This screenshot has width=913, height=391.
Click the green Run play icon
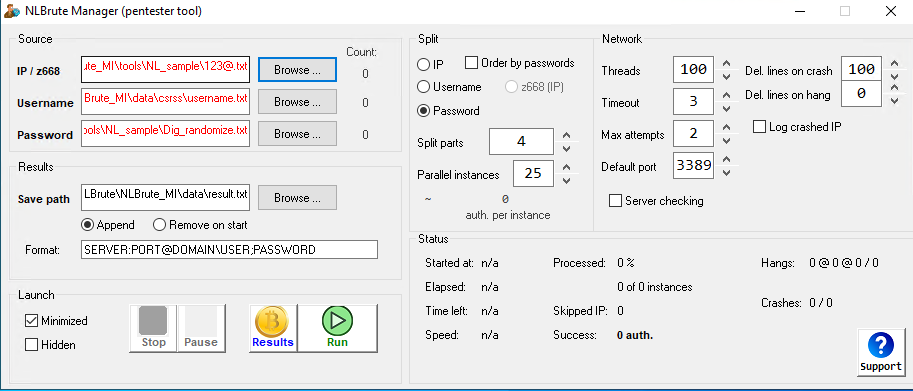337,320
